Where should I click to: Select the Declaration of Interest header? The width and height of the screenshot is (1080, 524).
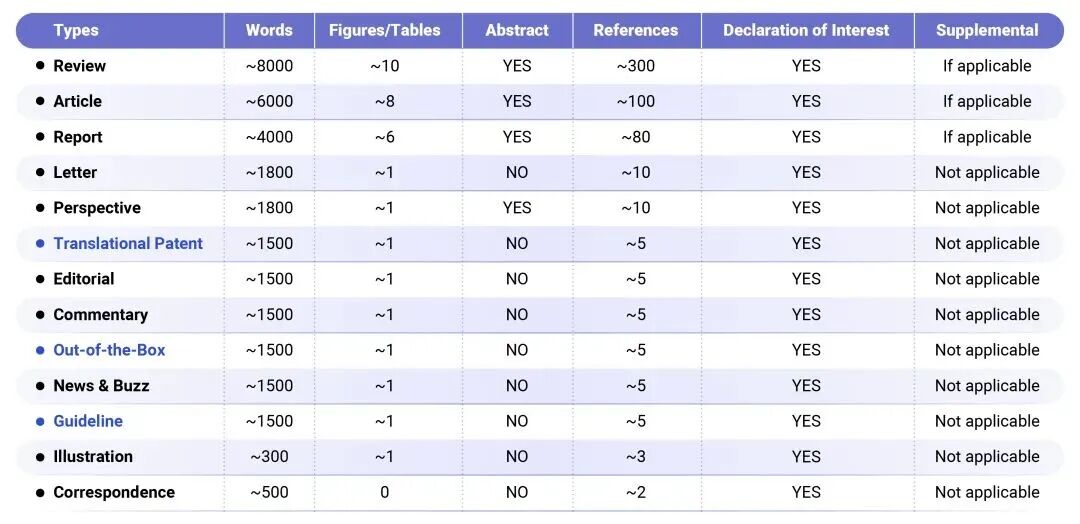coord(806,30)
